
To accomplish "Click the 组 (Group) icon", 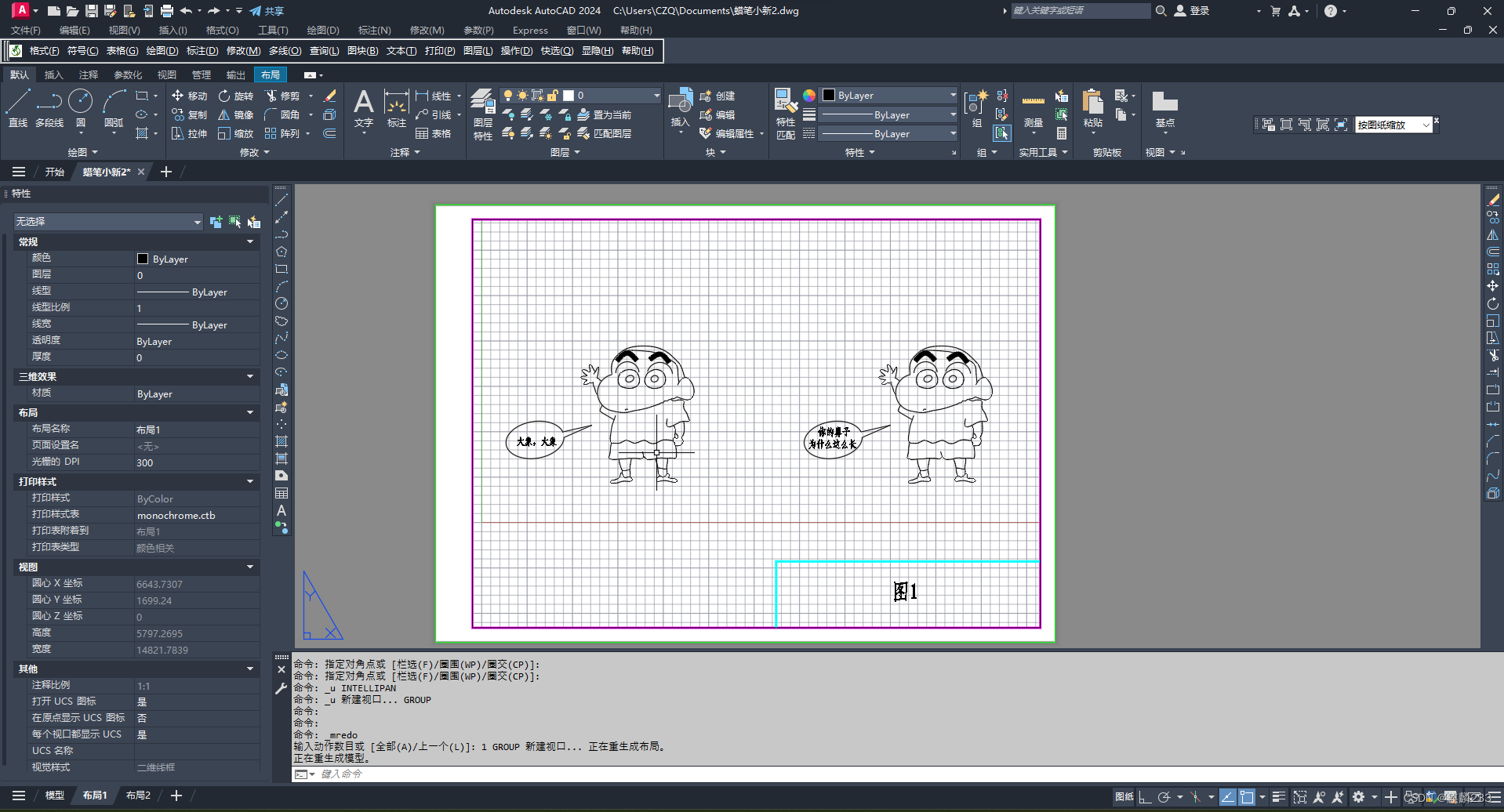I will (x=976, y=108).
